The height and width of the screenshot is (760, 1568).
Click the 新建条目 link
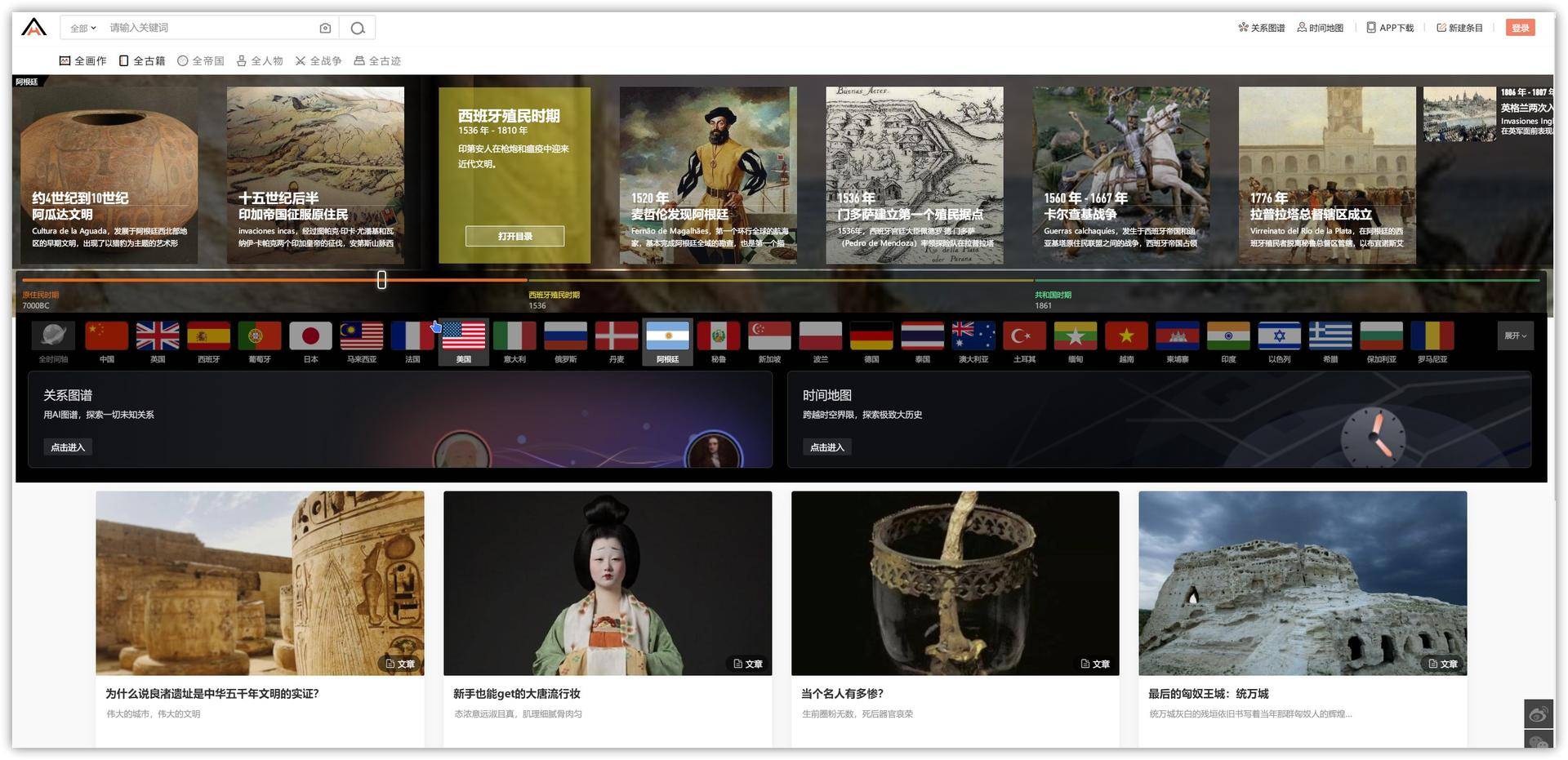click(1460, 28)
